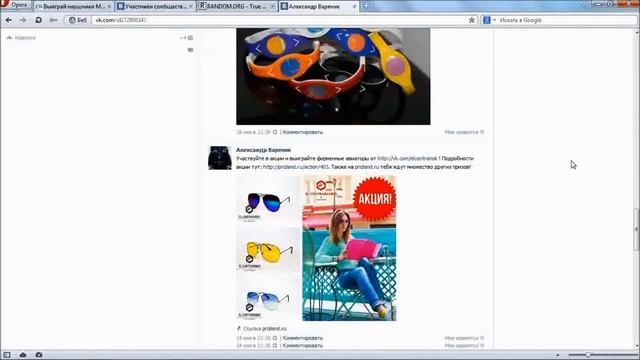Follow the vk.com/elcentransk link
Viewport: 640px width, 360px height.
pyautogui.click(x=407, y=158)
